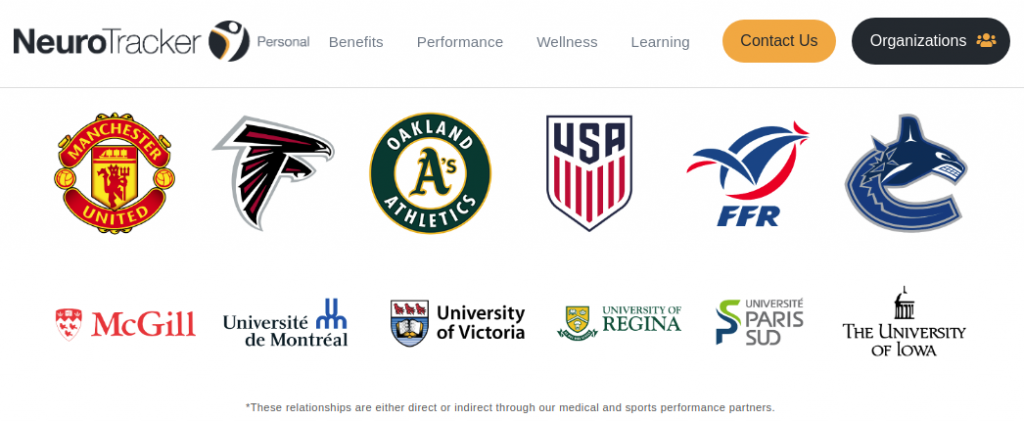
Task: Open the Performance menu item
Action: click(460, 42)
